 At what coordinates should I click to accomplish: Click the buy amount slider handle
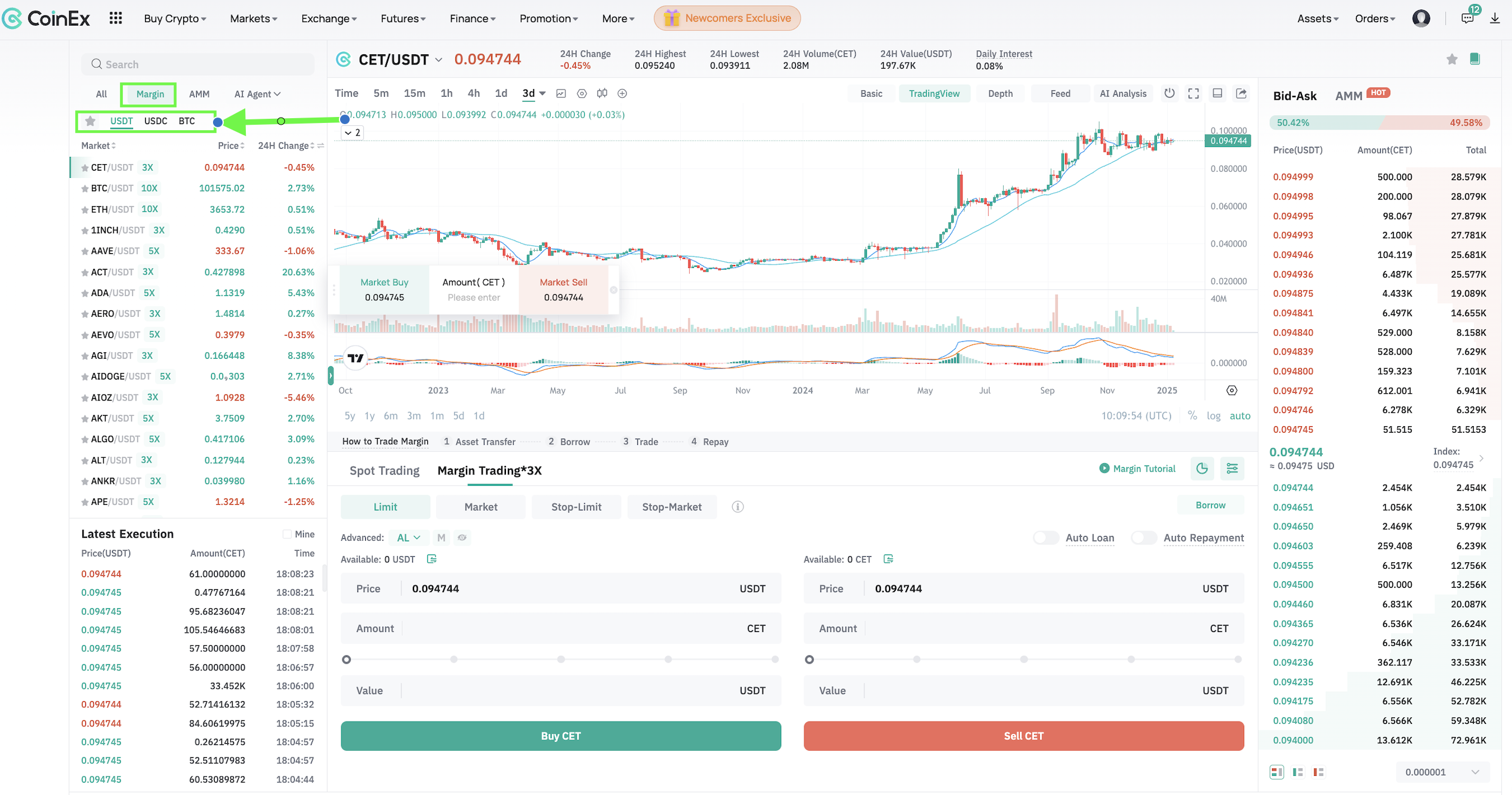point(347,660)
